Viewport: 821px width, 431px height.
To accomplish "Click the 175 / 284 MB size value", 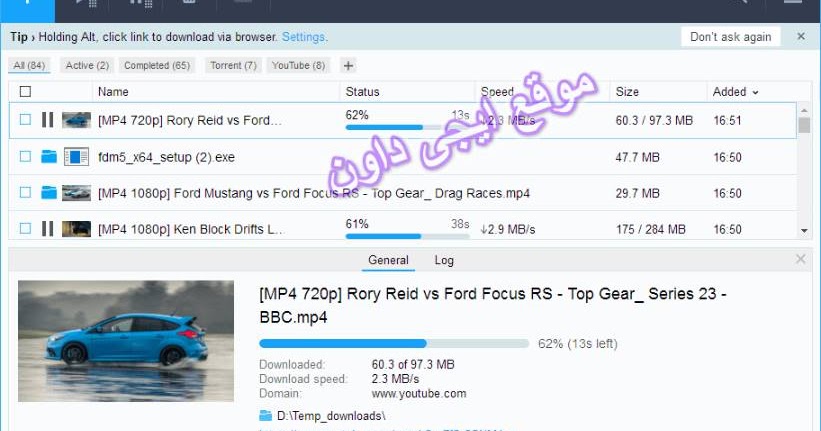I will click(x=650, y=229).
